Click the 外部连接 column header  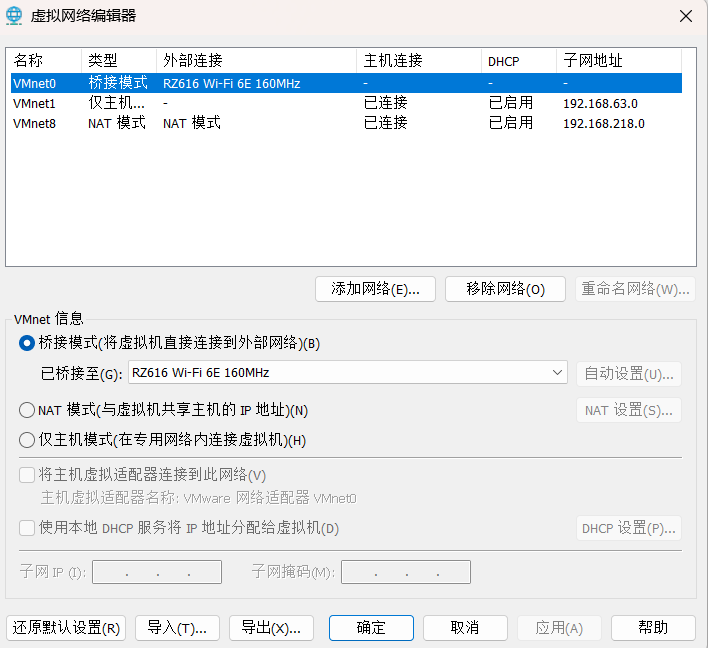pyautogui.click(x=256, y=61)
